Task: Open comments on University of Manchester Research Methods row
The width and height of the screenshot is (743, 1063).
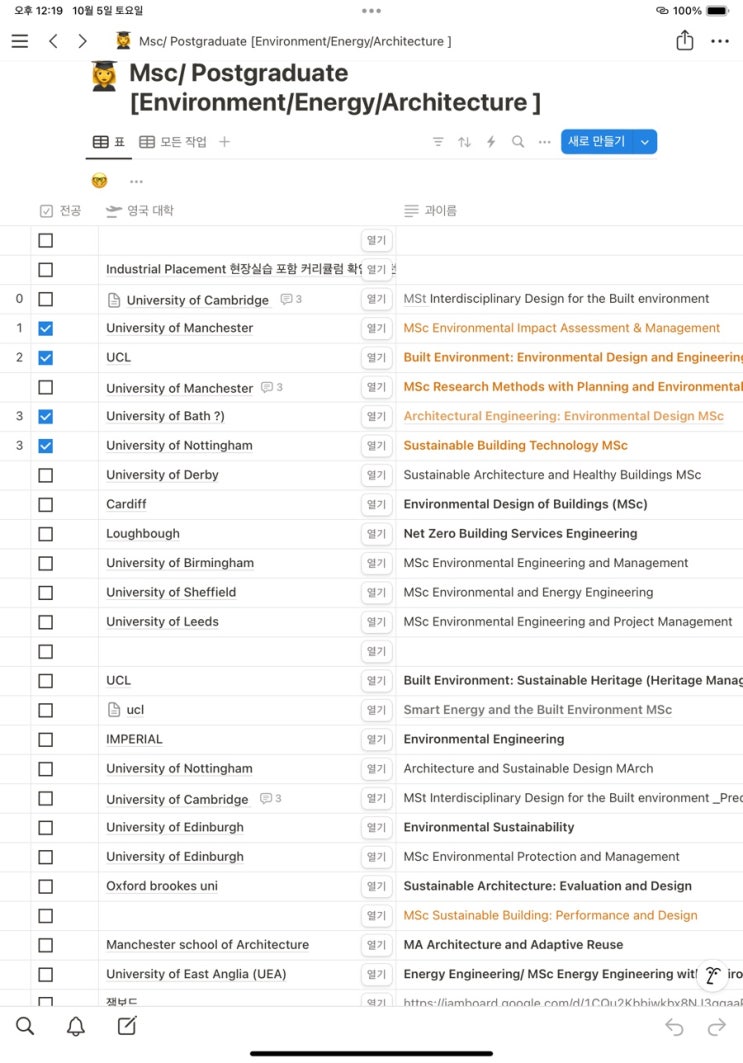Action: [x=272, y=387]
